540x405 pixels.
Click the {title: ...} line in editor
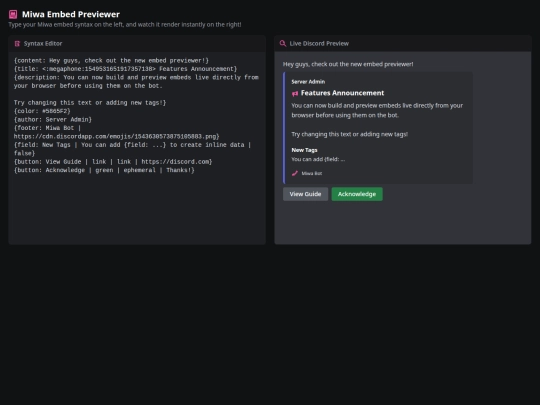tap(125, 69)
